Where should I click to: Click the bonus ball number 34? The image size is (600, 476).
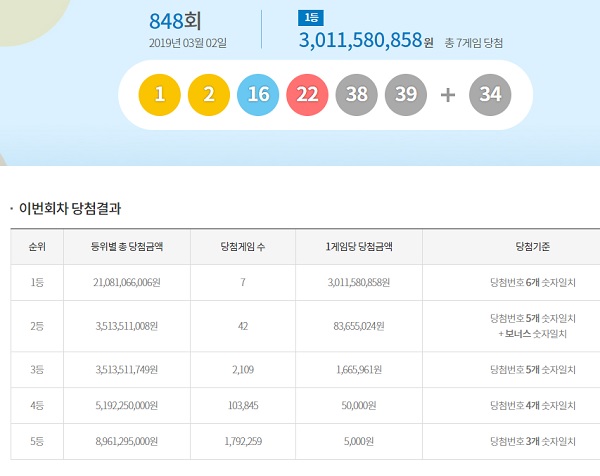490,95
